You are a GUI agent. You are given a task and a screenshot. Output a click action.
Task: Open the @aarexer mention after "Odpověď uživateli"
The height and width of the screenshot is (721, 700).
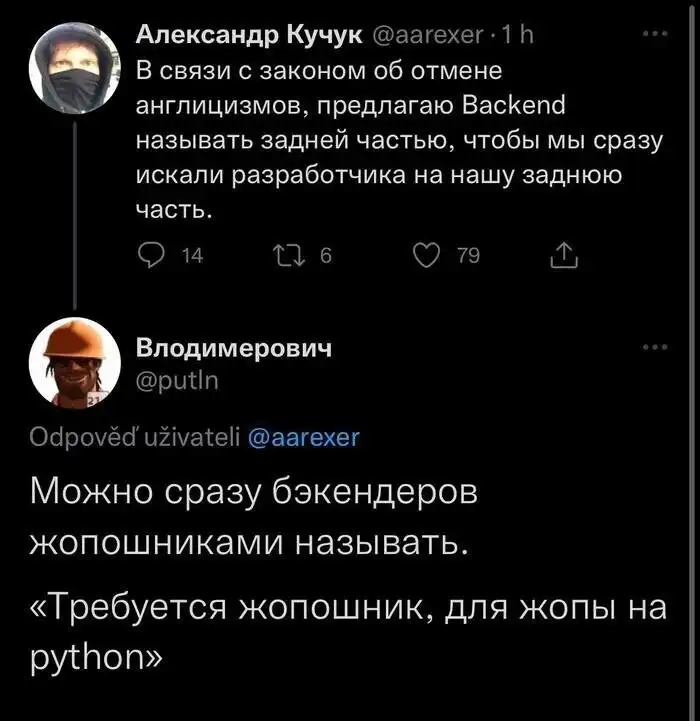(x=302, y=438)
